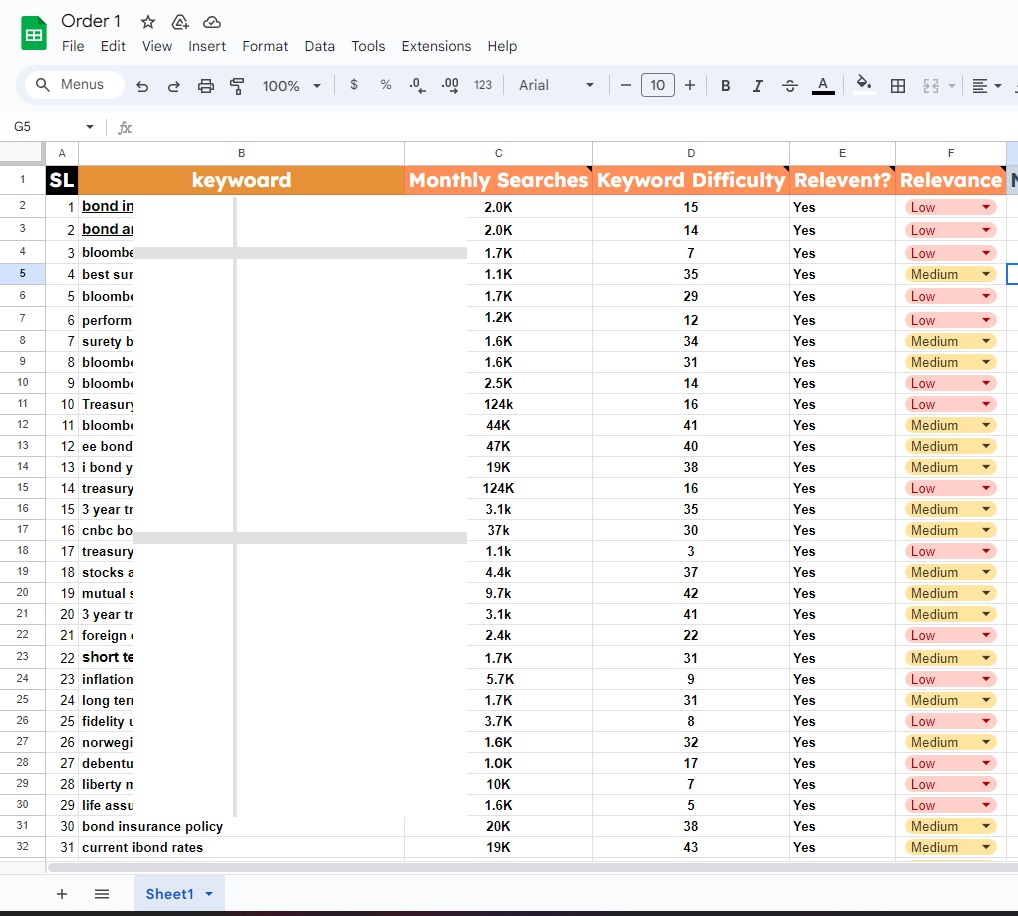Open the fill color picker
Screen dimensions: 1018x916
click(864, 86)
